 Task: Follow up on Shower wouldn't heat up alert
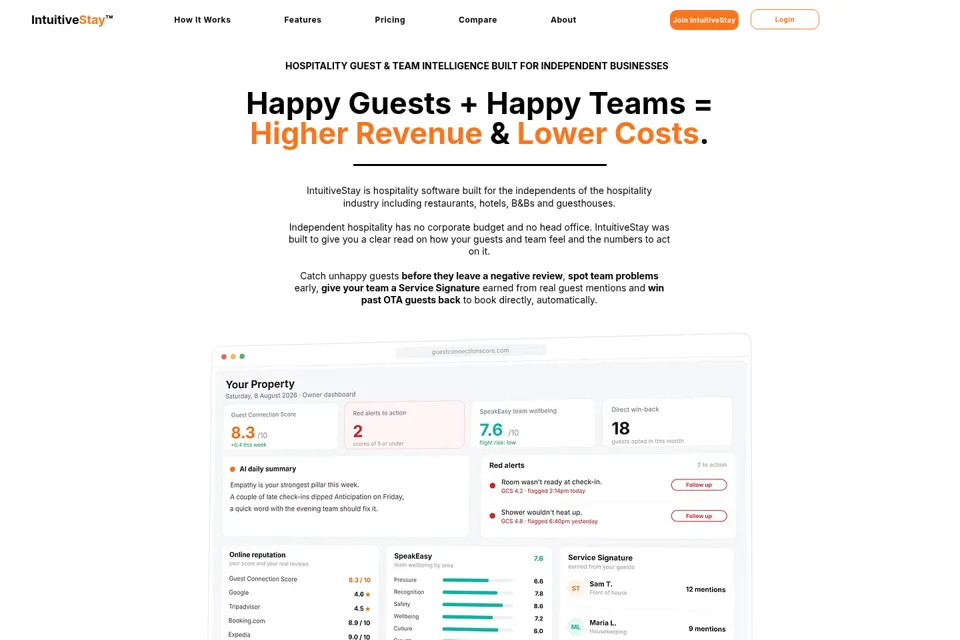point(699,516)
